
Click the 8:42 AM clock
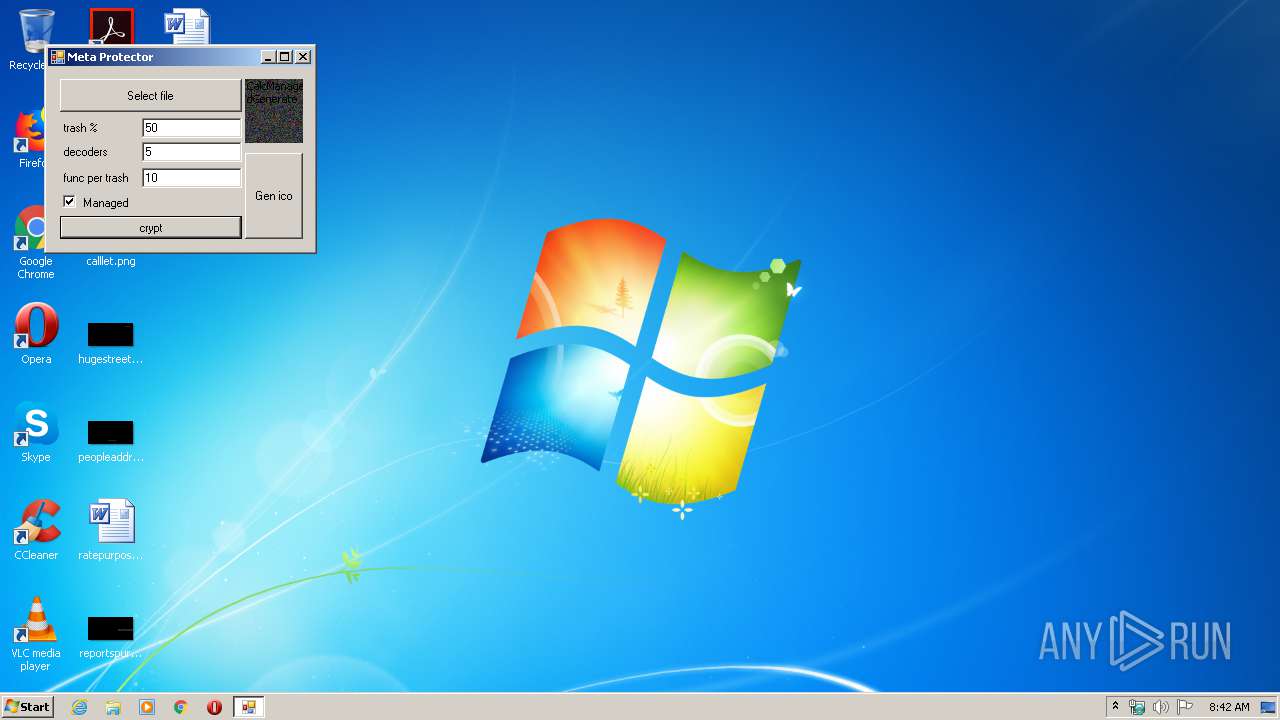click(x=1229, y=707)
